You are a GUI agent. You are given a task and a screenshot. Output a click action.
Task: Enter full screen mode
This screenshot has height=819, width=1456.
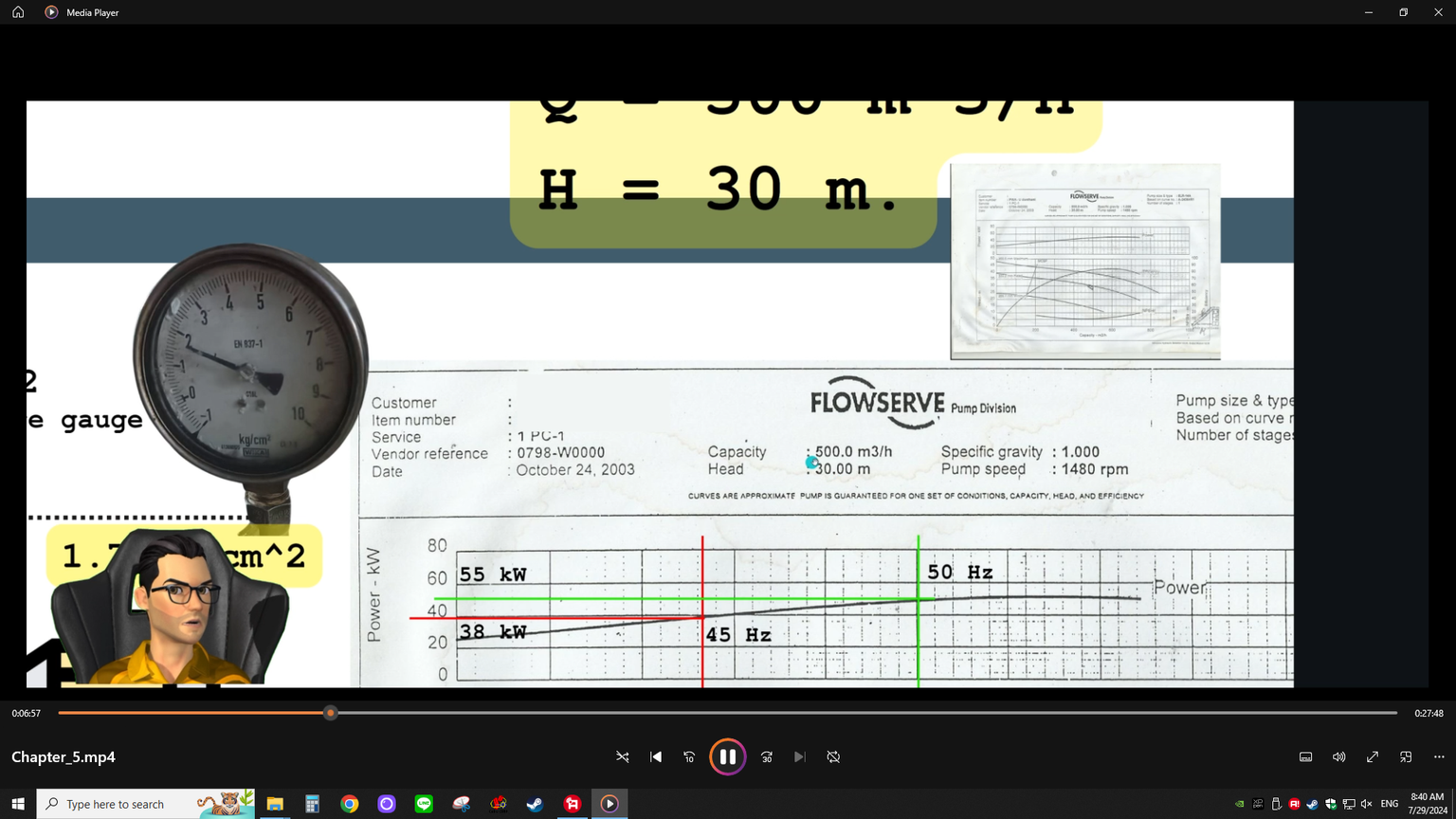1372,756
